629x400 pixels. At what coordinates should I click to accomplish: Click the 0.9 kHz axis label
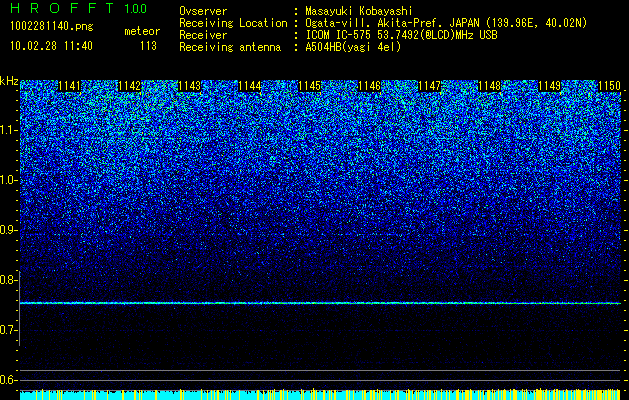7,230
